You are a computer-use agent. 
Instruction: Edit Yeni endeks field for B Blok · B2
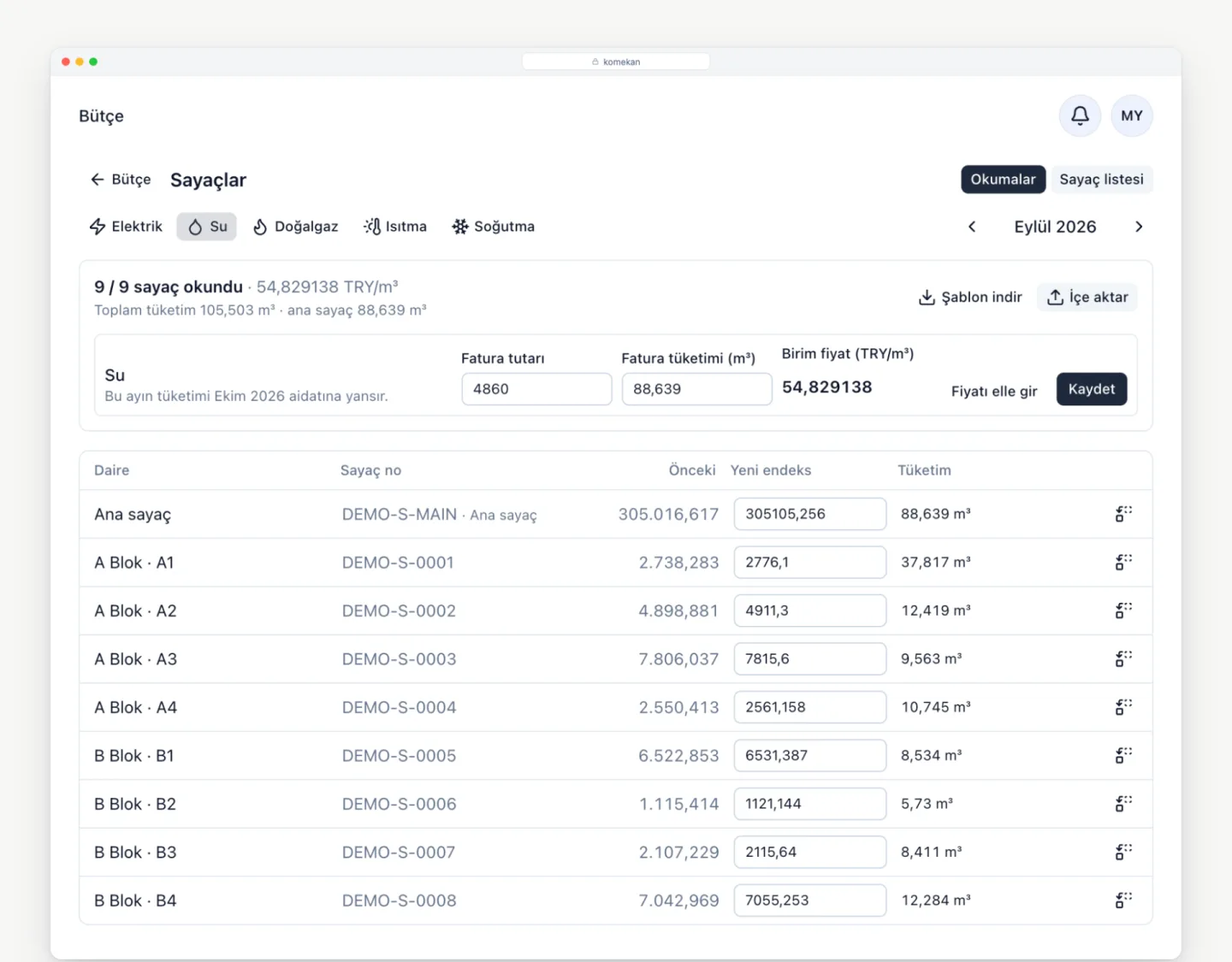809,804
